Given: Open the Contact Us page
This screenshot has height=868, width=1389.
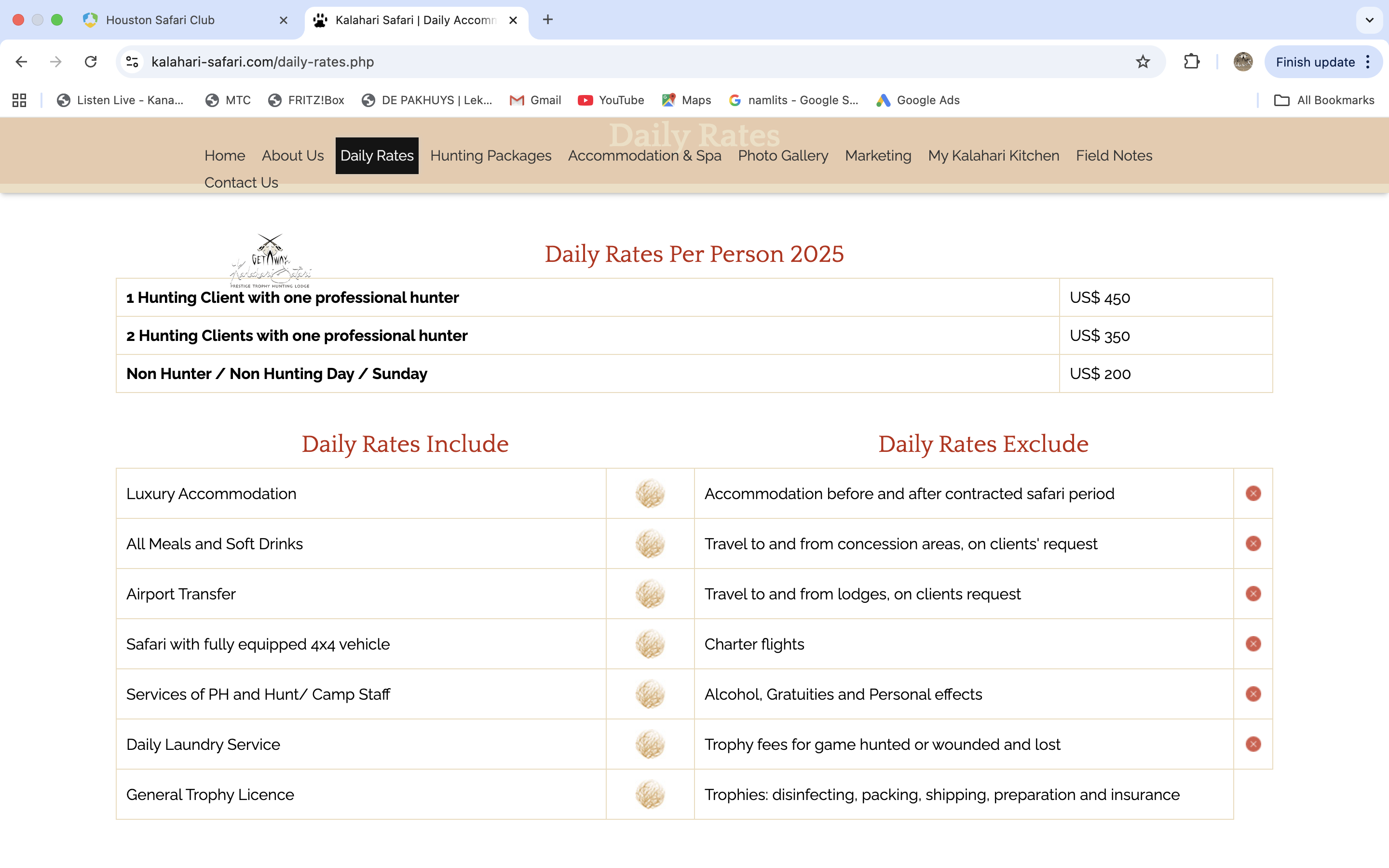Looking at the screenshot, I should pyautogui.click(x=241, y=183).
